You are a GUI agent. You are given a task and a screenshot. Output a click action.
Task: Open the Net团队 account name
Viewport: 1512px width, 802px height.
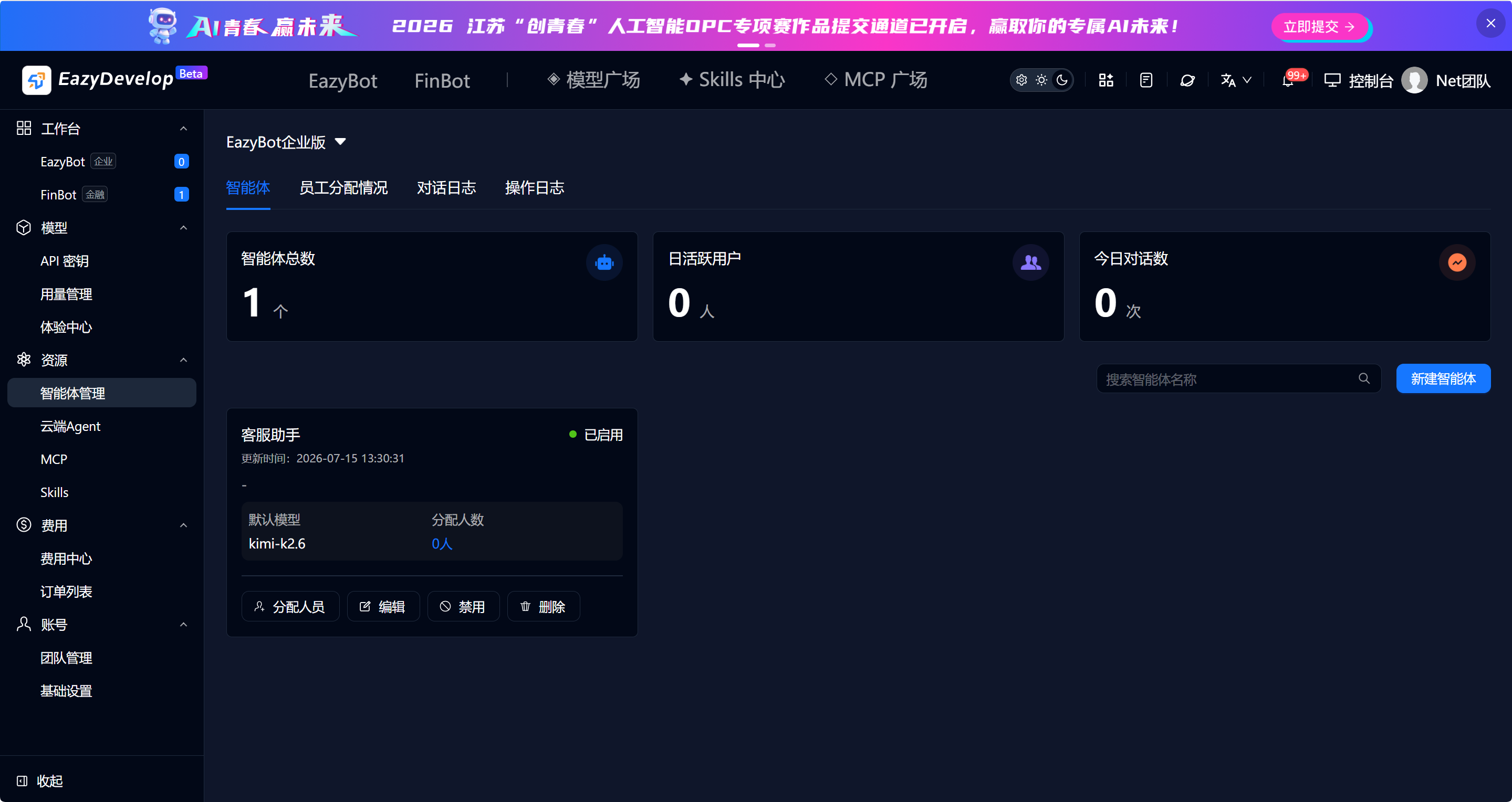(x=1463, y=80)
